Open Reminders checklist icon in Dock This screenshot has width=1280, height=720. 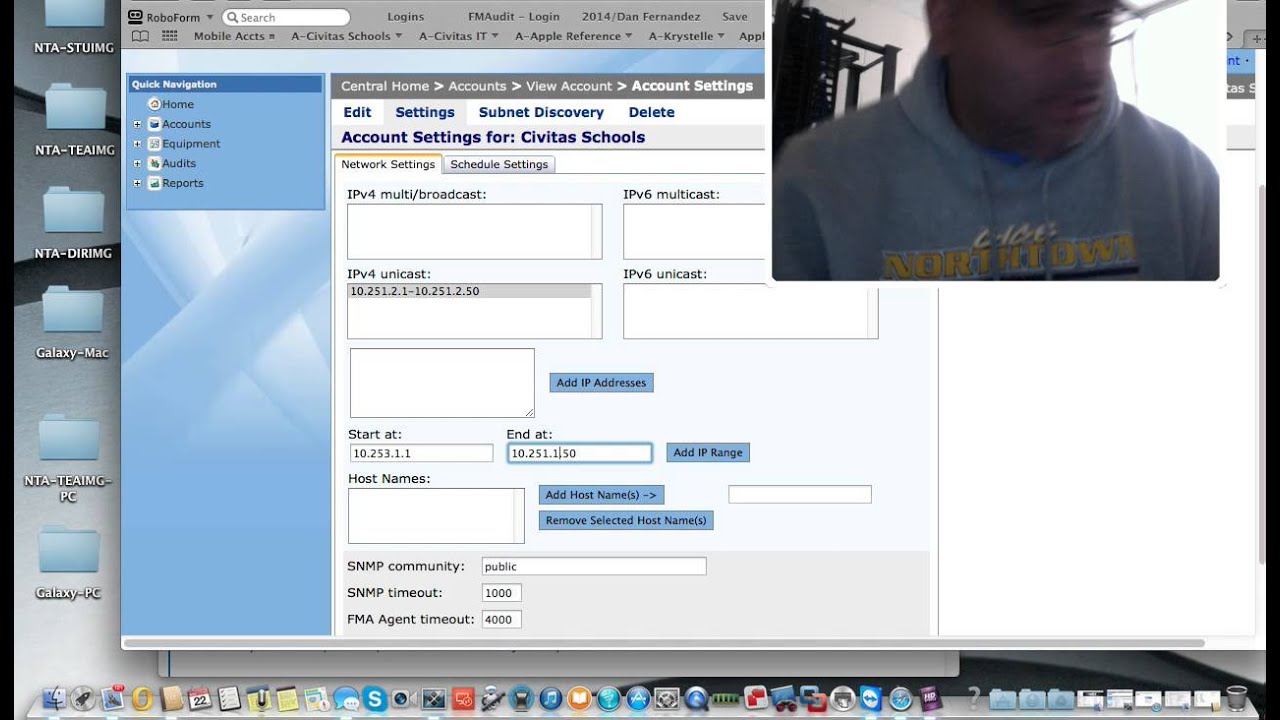pos(229,699)
